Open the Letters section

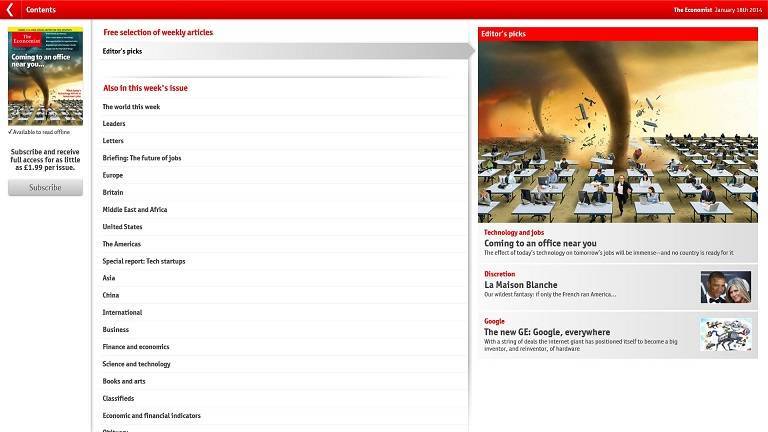click(283, 141)
